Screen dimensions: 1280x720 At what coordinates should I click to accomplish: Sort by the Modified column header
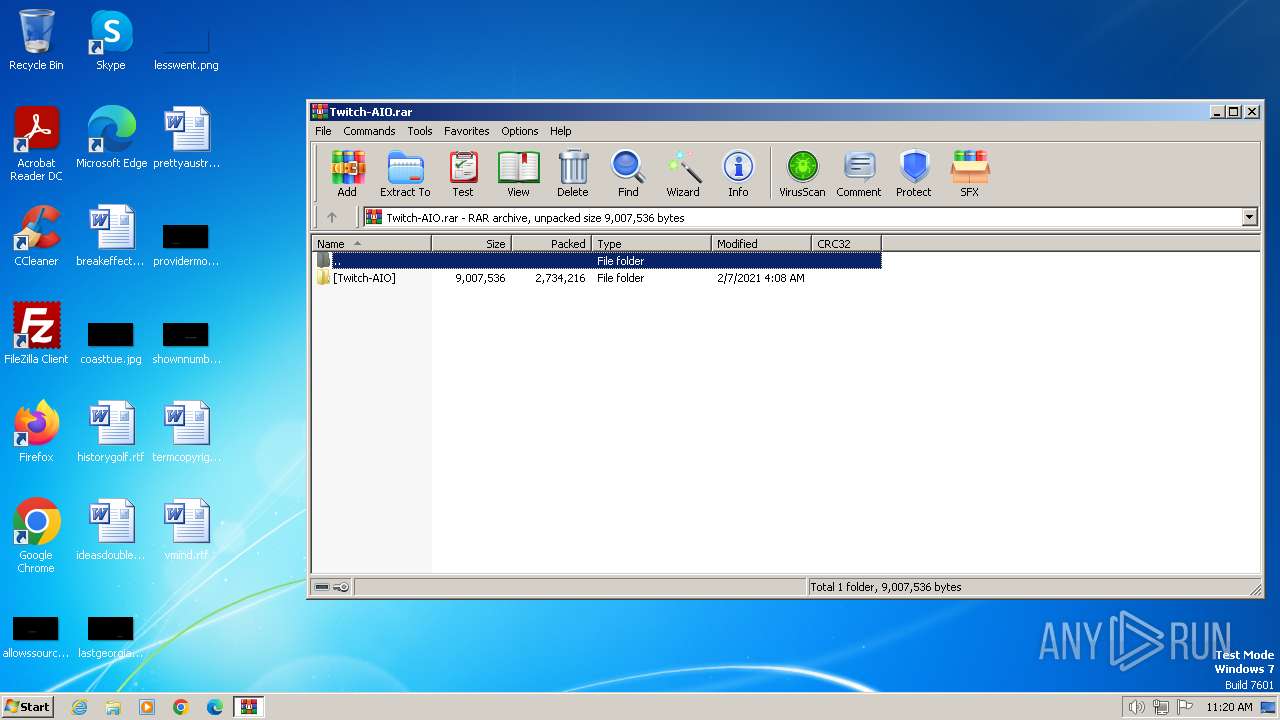pos(761,244)
